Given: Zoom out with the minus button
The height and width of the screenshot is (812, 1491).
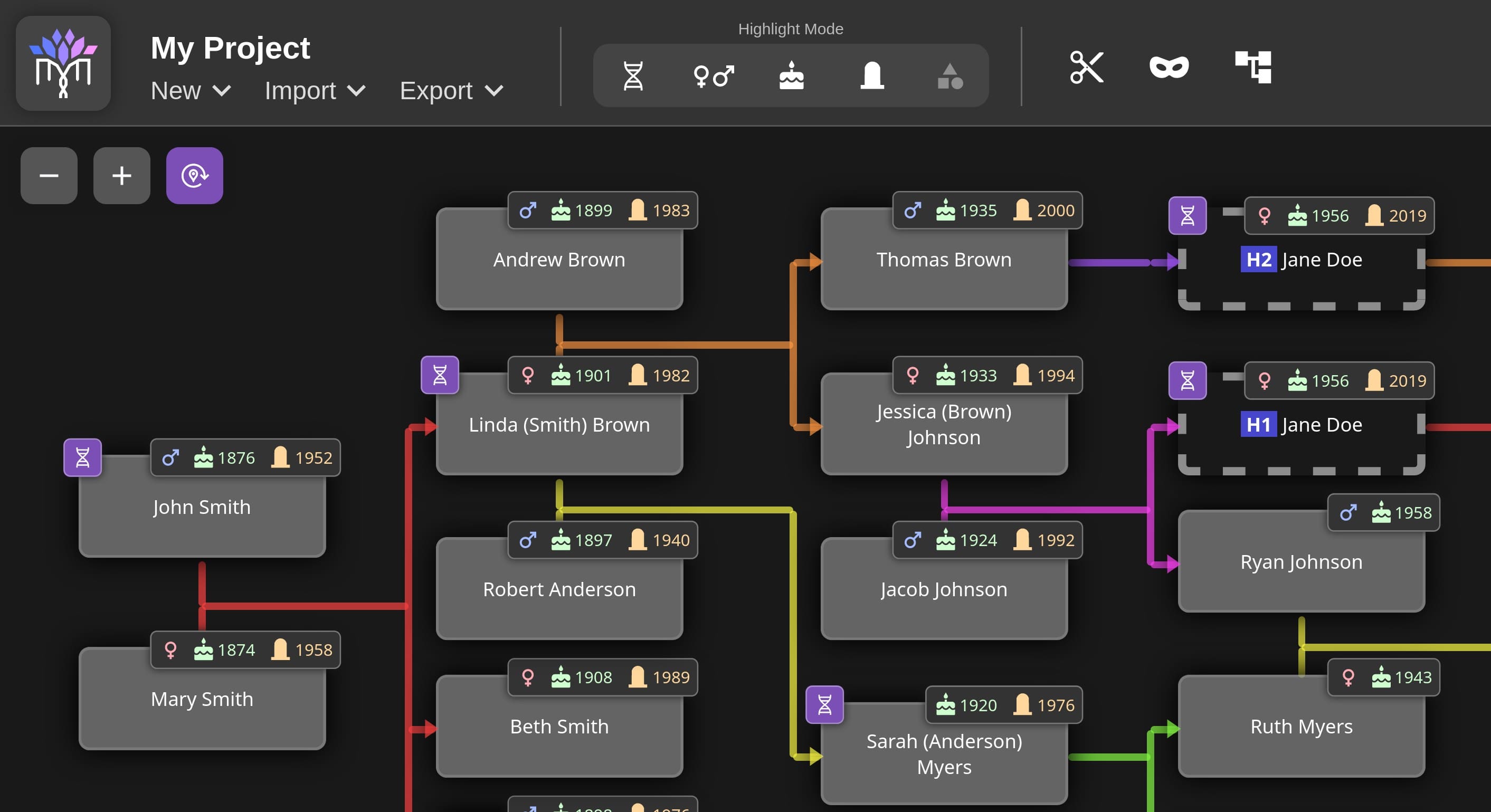Looking at the screenshot, I should pyautogui.click(x=49, y=175).
